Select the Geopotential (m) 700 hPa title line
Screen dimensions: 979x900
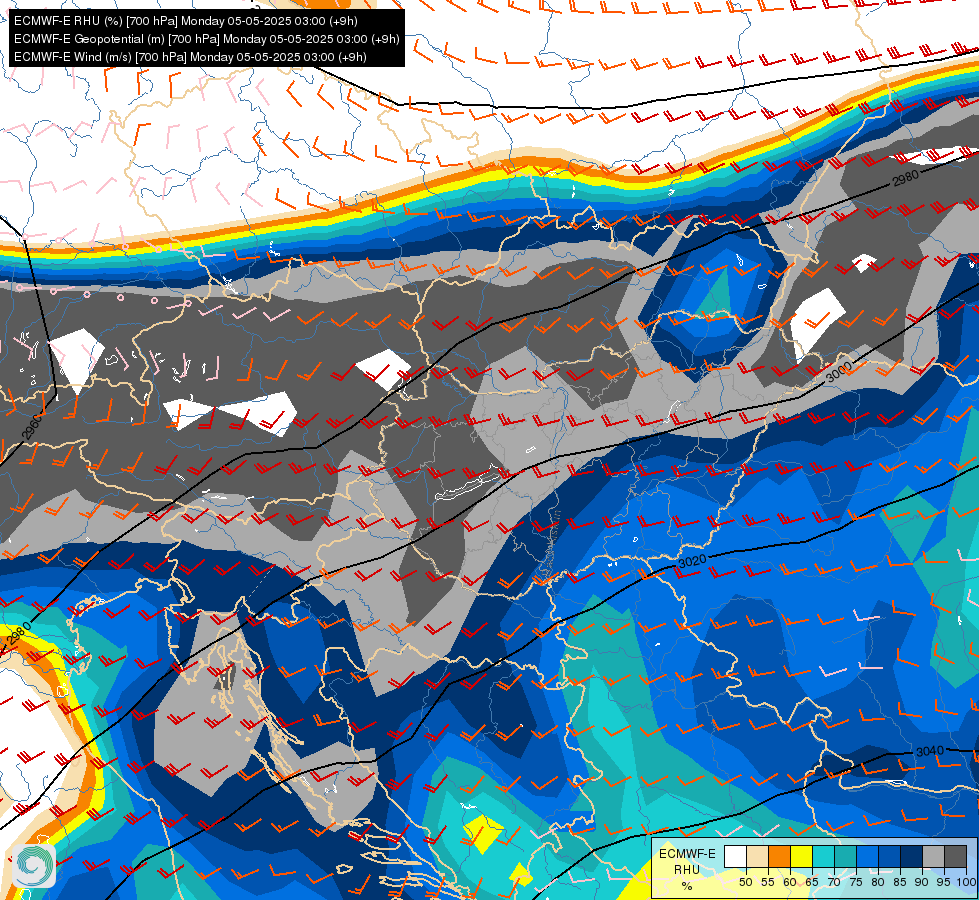click(x=206, y=39)
